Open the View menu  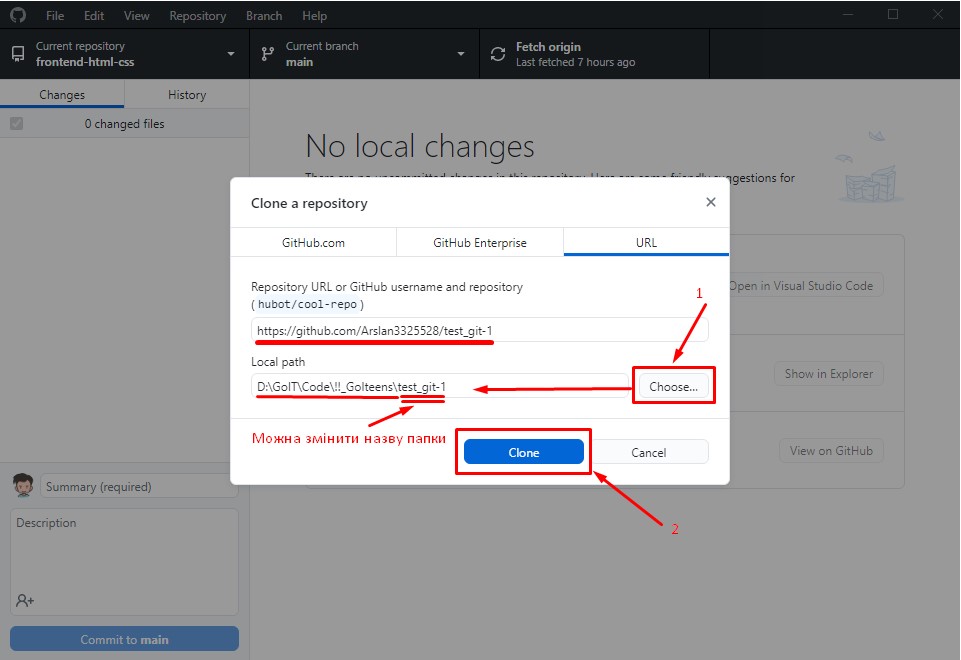(x=137, y=15)
